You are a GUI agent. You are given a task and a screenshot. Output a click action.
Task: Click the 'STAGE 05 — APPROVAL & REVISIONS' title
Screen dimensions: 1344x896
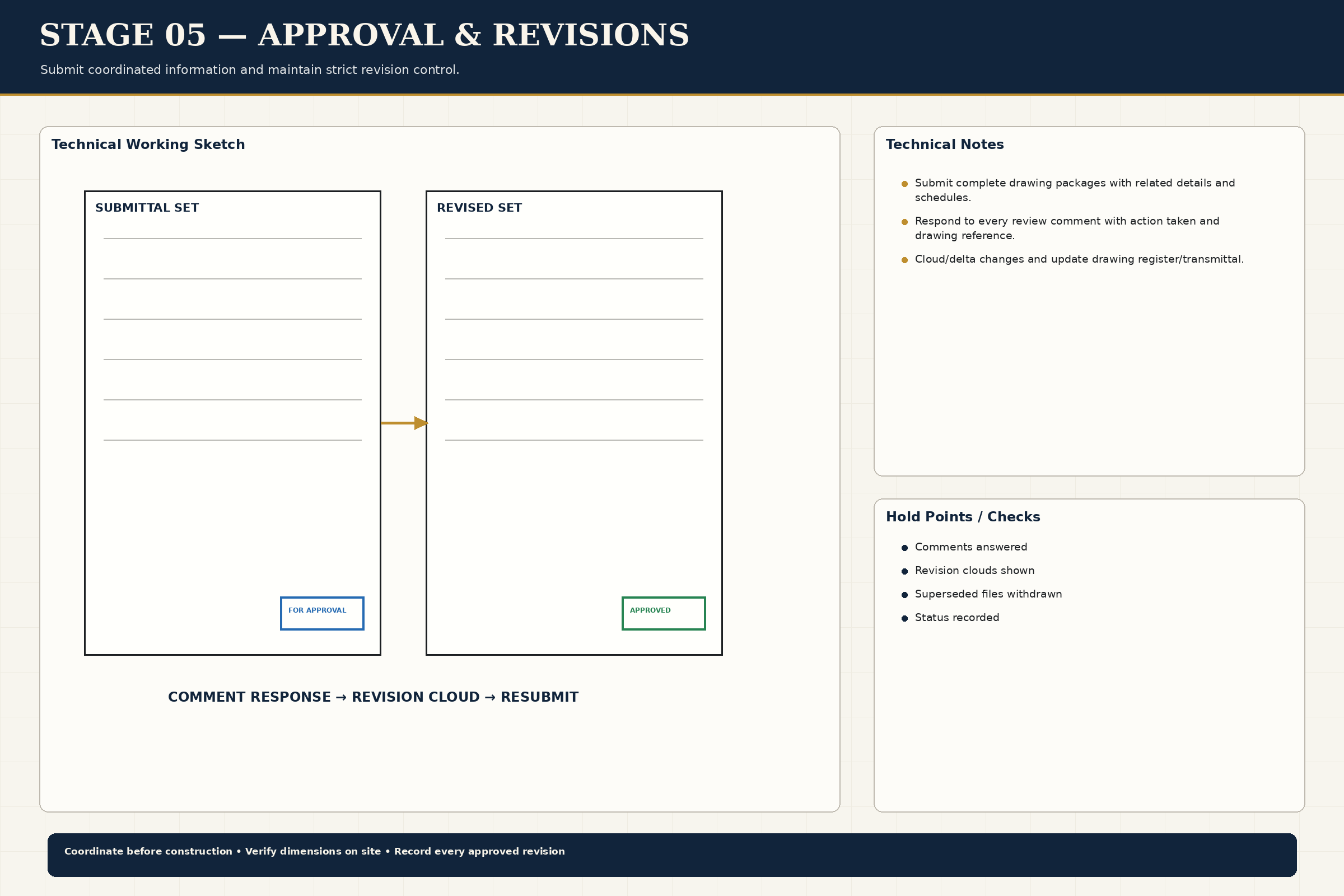point(364,35)
